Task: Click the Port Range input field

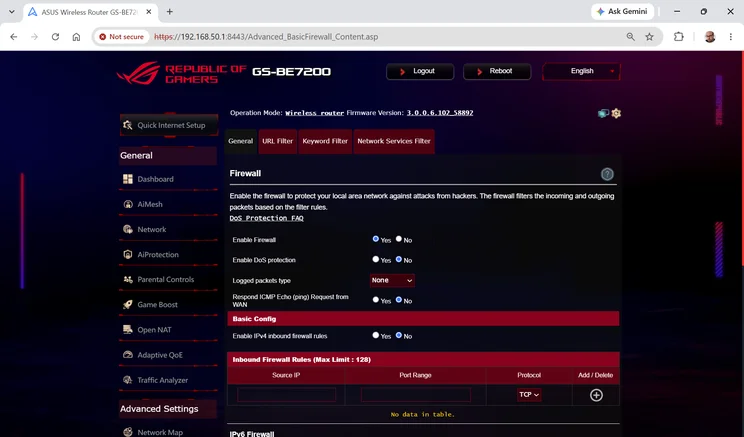Action: coord(416,395)
